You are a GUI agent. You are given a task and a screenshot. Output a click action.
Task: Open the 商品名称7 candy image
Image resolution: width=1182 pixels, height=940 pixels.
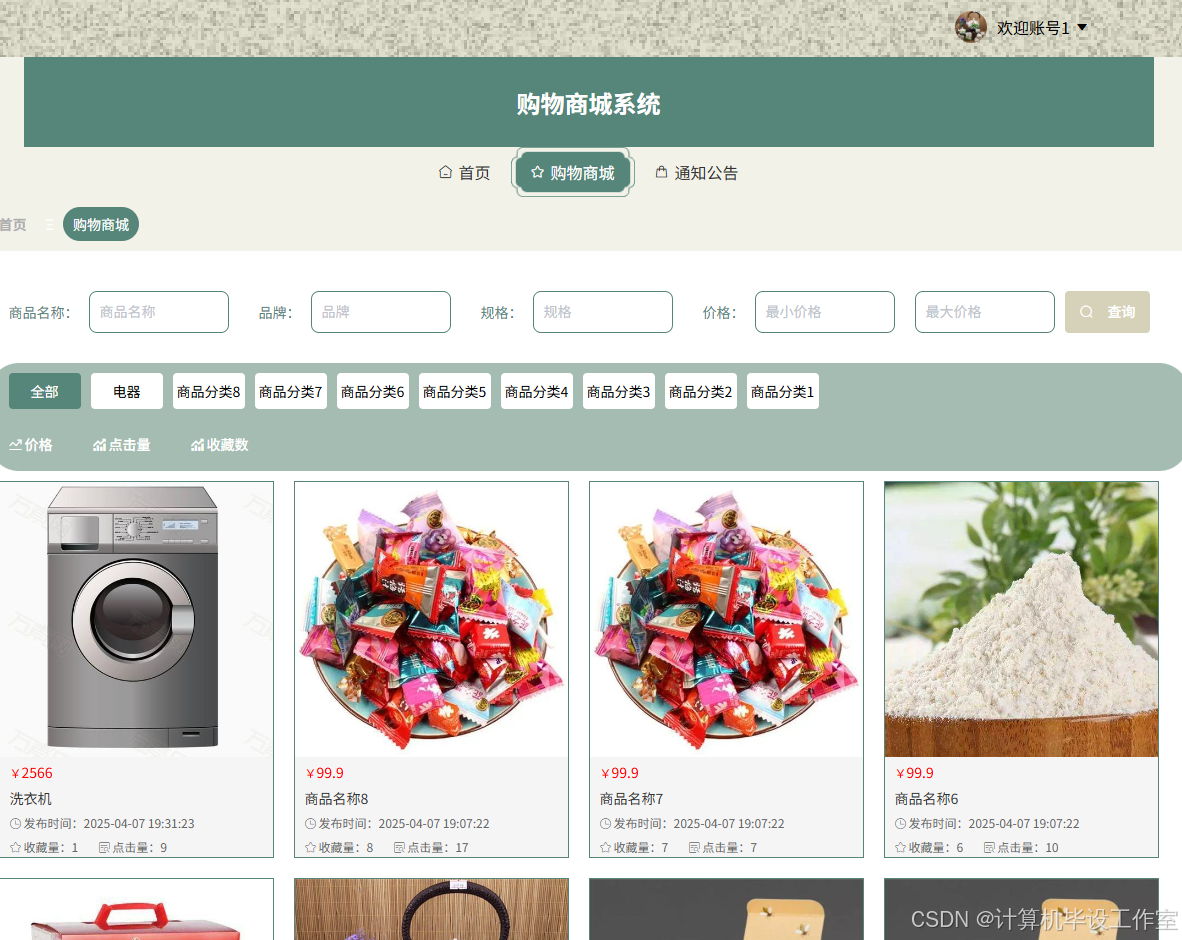(x=726, y=619)
